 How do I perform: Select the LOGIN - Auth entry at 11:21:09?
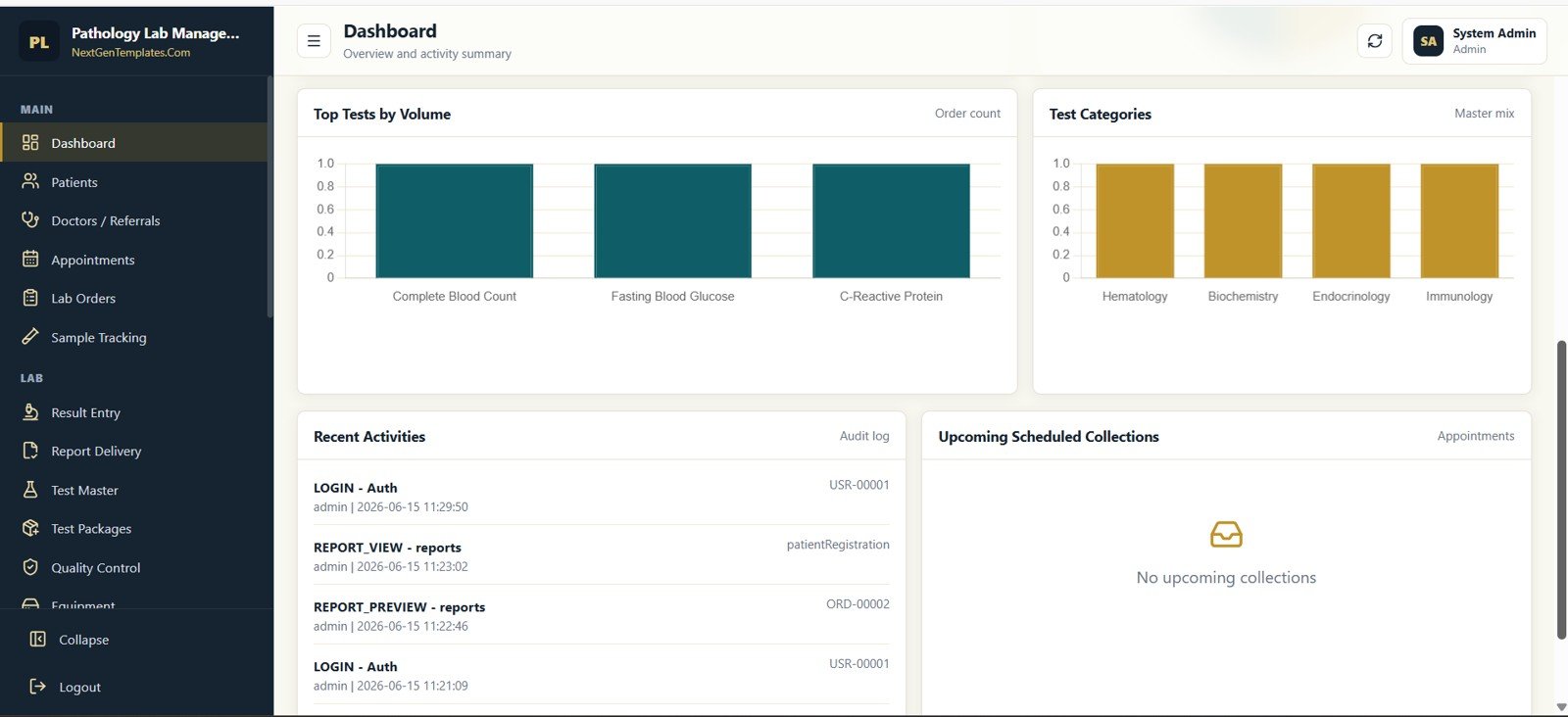[602, 676]
